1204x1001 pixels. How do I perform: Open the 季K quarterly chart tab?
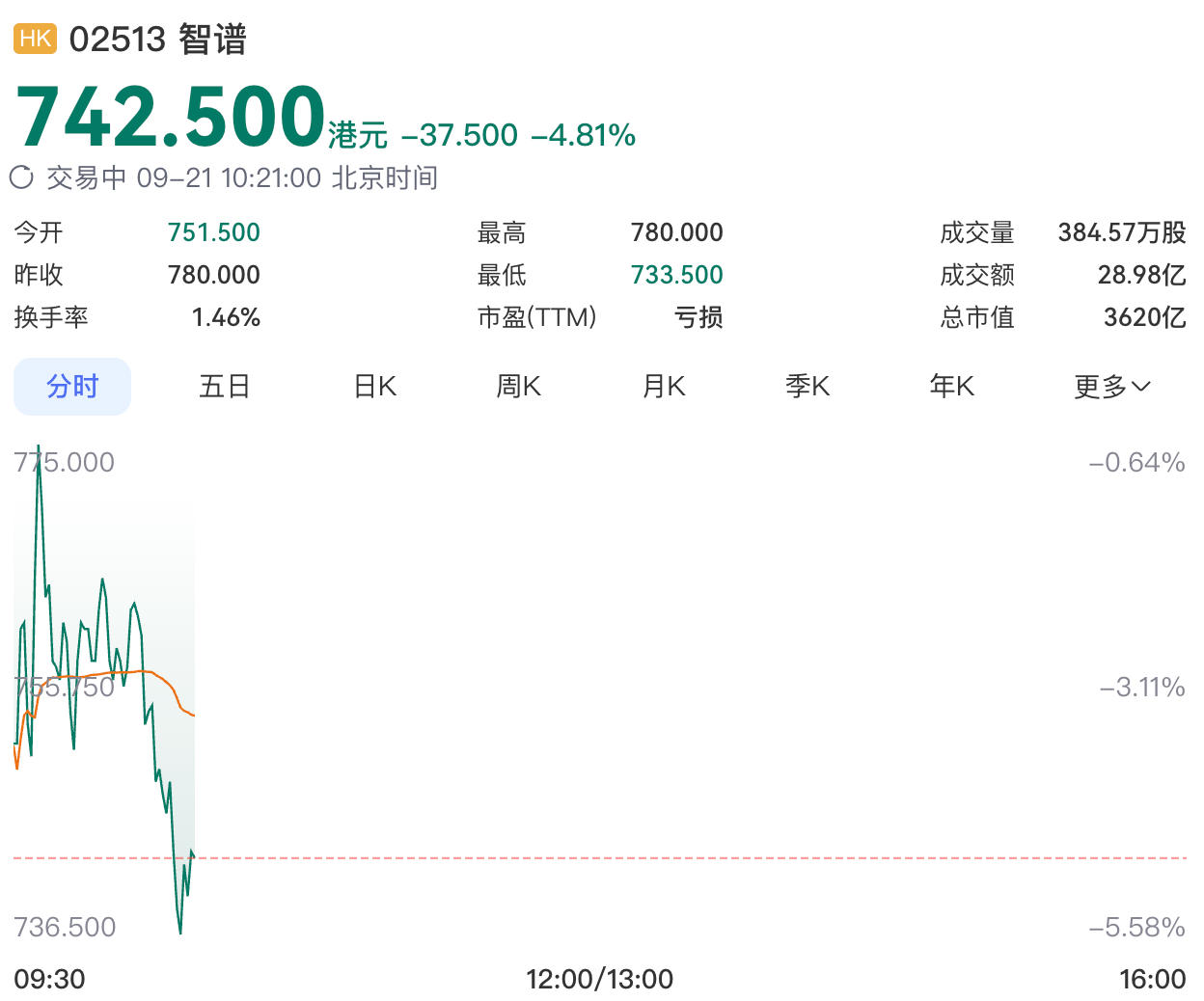click(x=807, y=387)
